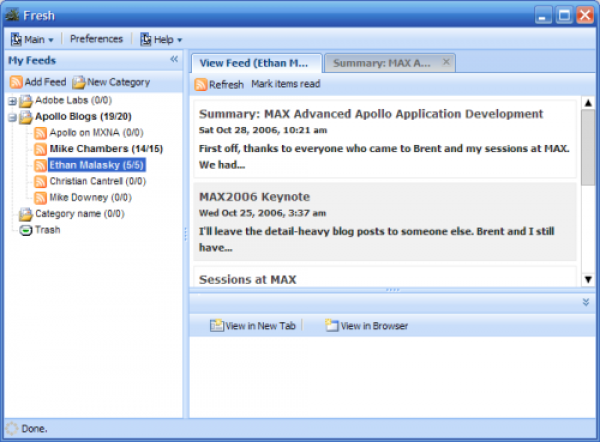The height and width of the screenshot is (442, 600).
Task: Click feed list scrollbar thumb
Action: tap(588, 147)
